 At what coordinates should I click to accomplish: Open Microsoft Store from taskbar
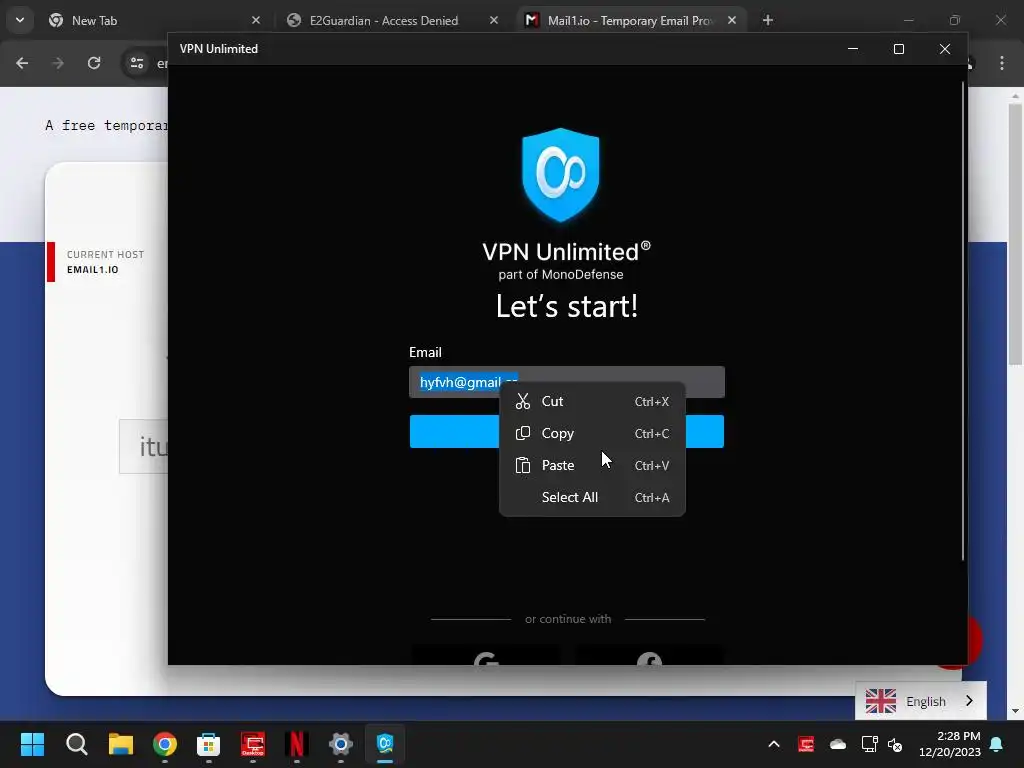[208, 744]
